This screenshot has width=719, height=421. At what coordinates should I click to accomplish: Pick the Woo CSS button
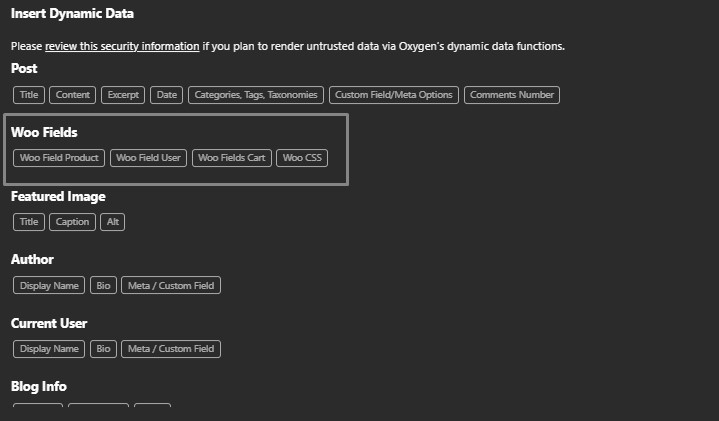302,158
